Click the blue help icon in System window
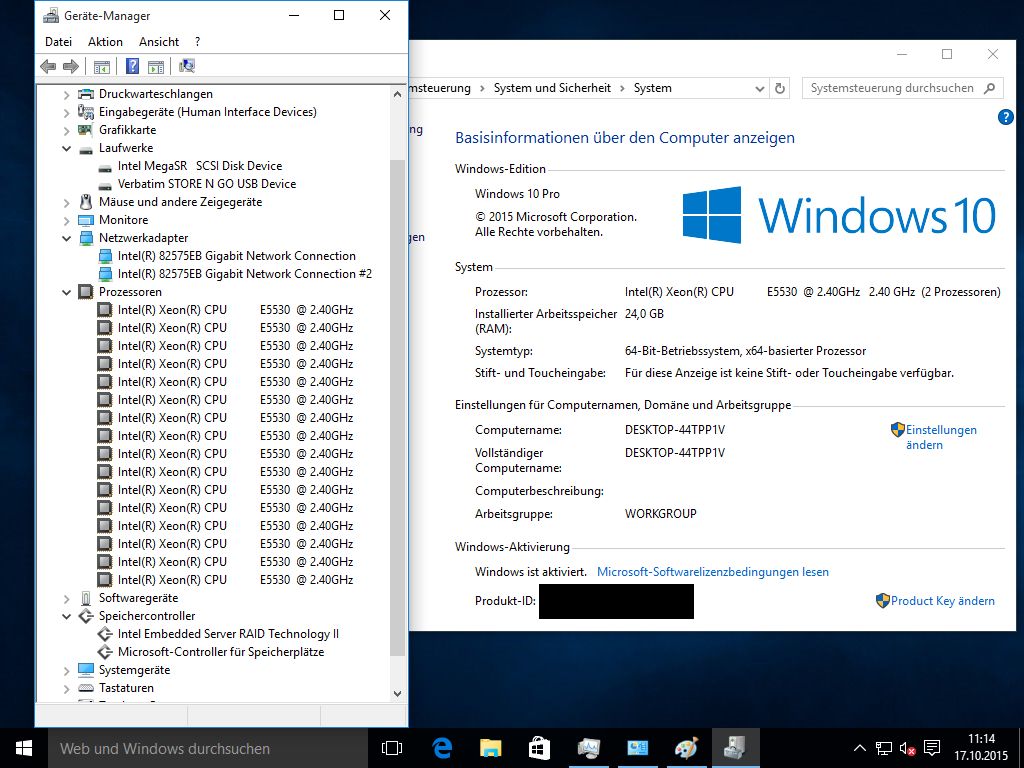The image size is (1024, 768). click(1006, 117)
